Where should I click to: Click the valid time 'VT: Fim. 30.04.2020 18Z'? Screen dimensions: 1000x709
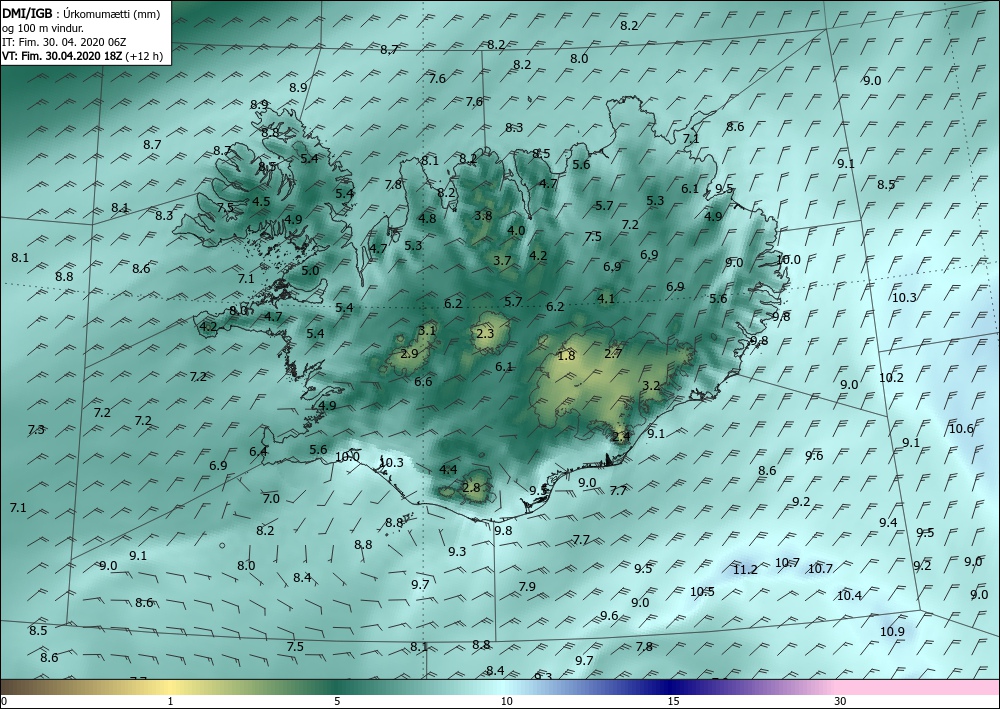click(x=62, y=56)
